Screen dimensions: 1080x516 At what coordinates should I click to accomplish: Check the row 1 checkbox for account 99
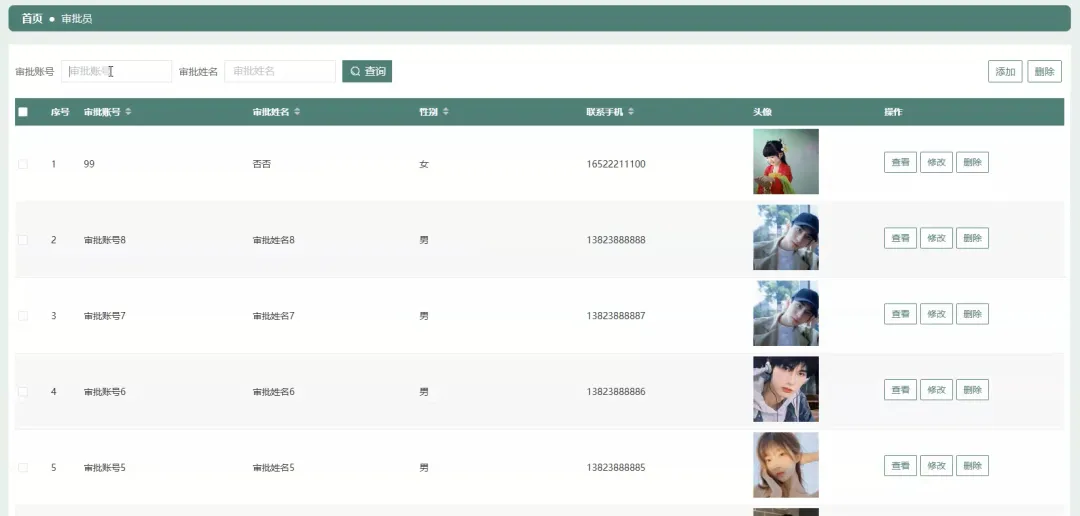point(23,164)
